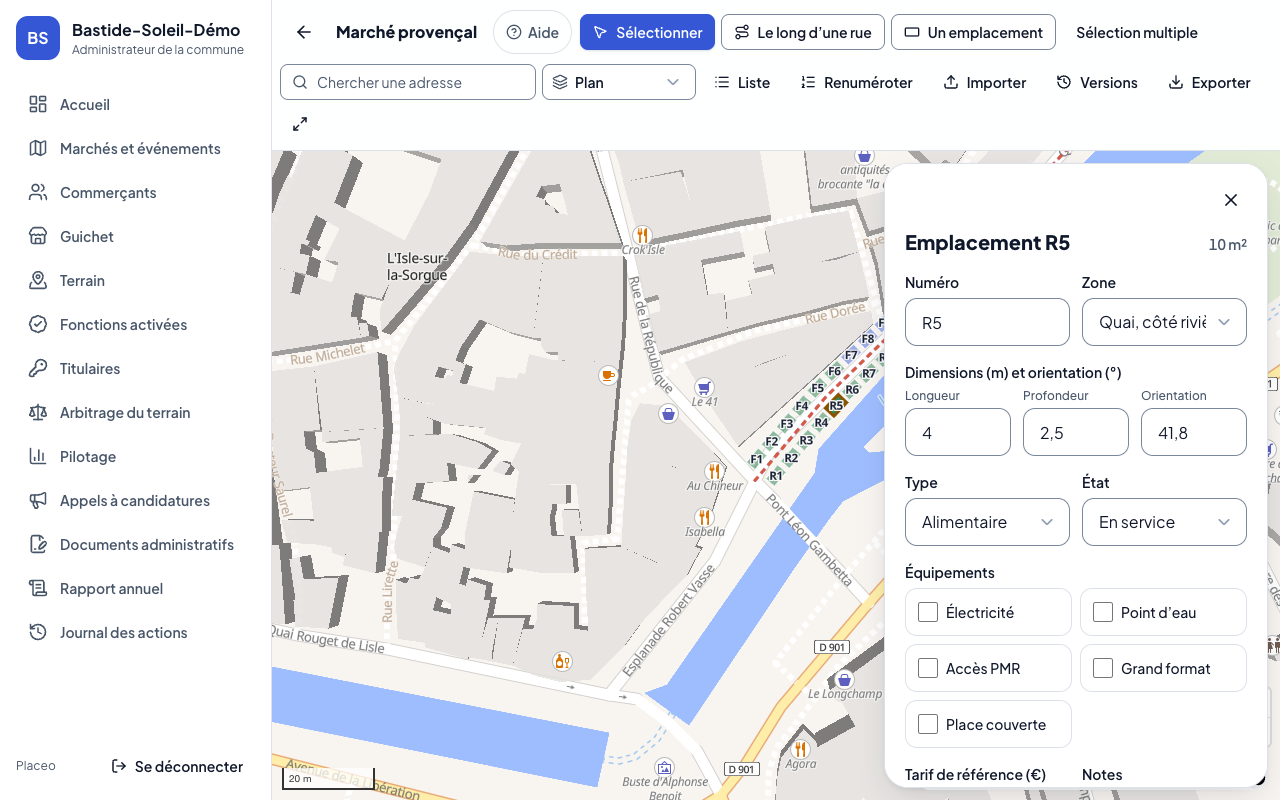
Task: Click the Le 41 shop map icon
Action: pos(704,387)
